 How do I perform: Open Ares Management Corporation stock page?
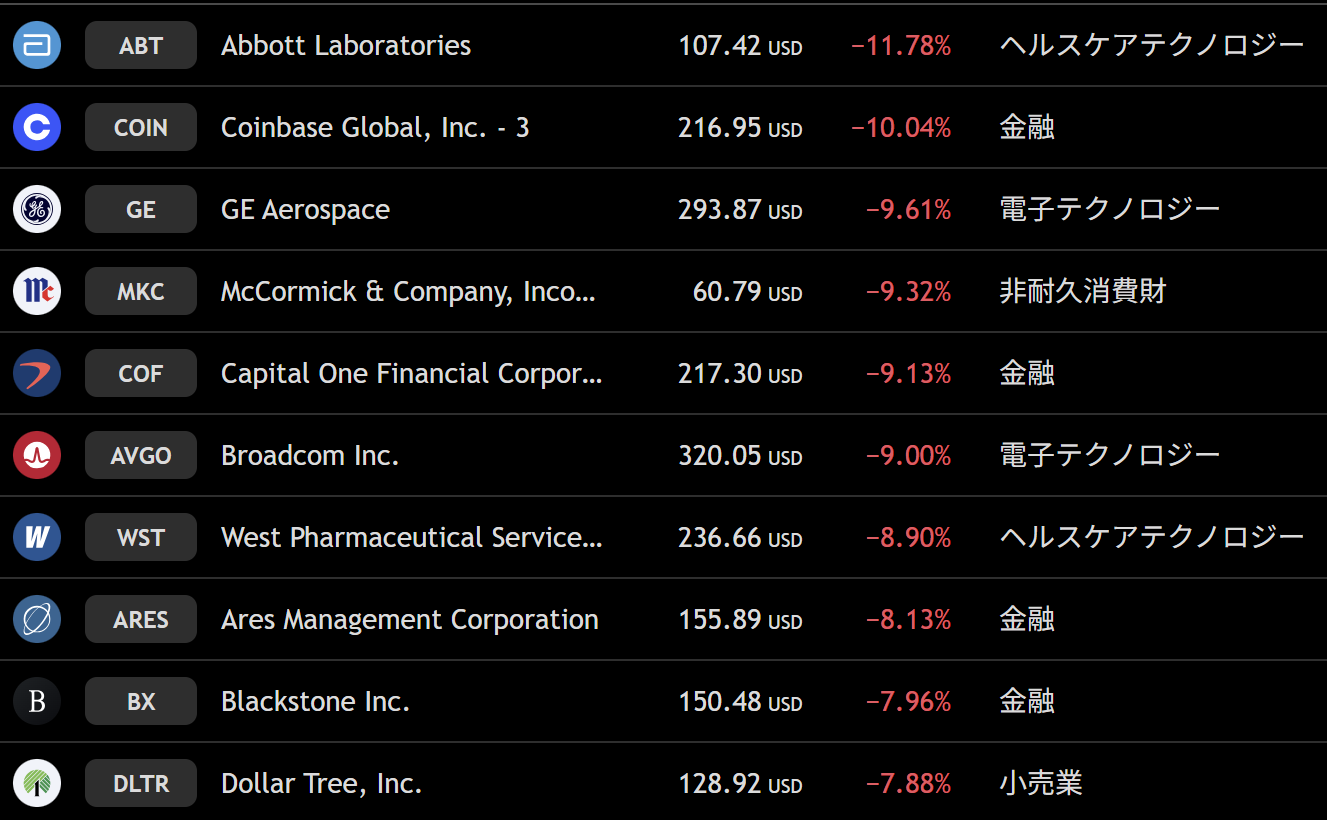pos(409,620)
